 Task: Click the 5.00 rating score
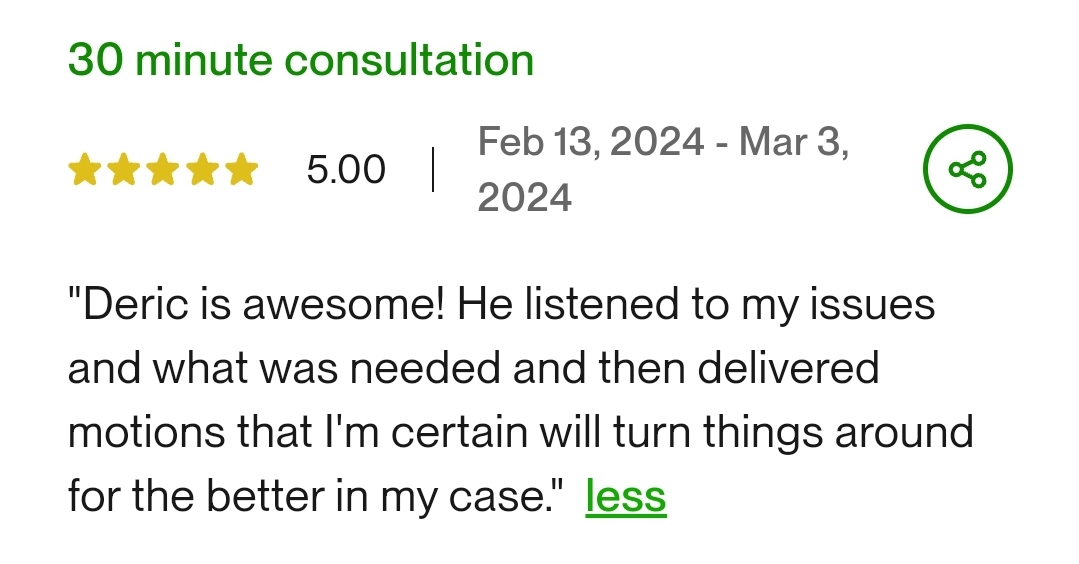click(345, 170)
